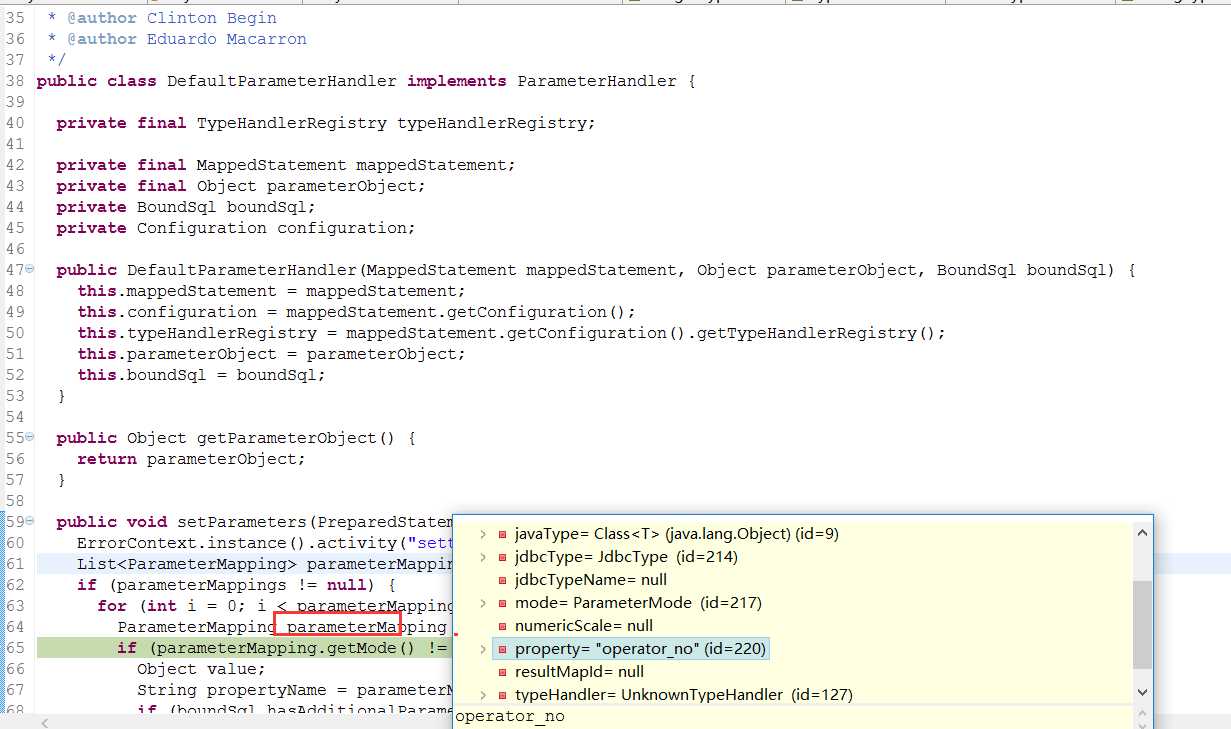Viewport: 1231px width, 729px height.
Task: Expand the jdbcType variable node
Action: [483, 557]
